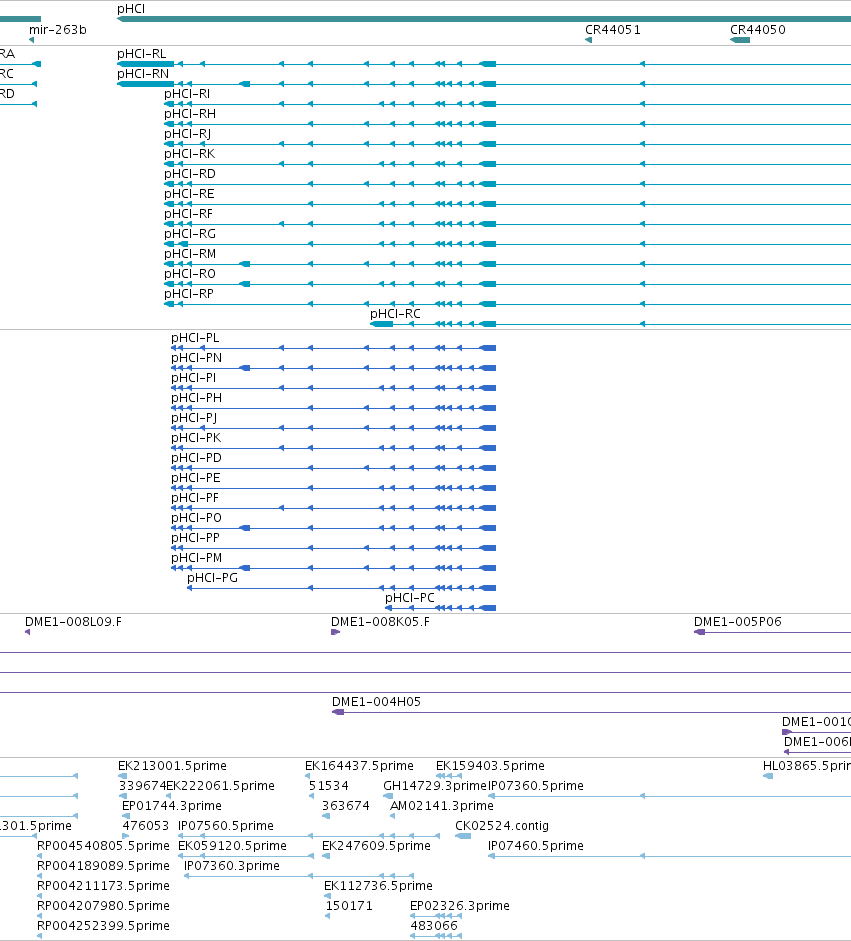Select the DME1-008L09.F feature label
The height and width of the screenshot is (941, 851).
[x=73, y=622]
